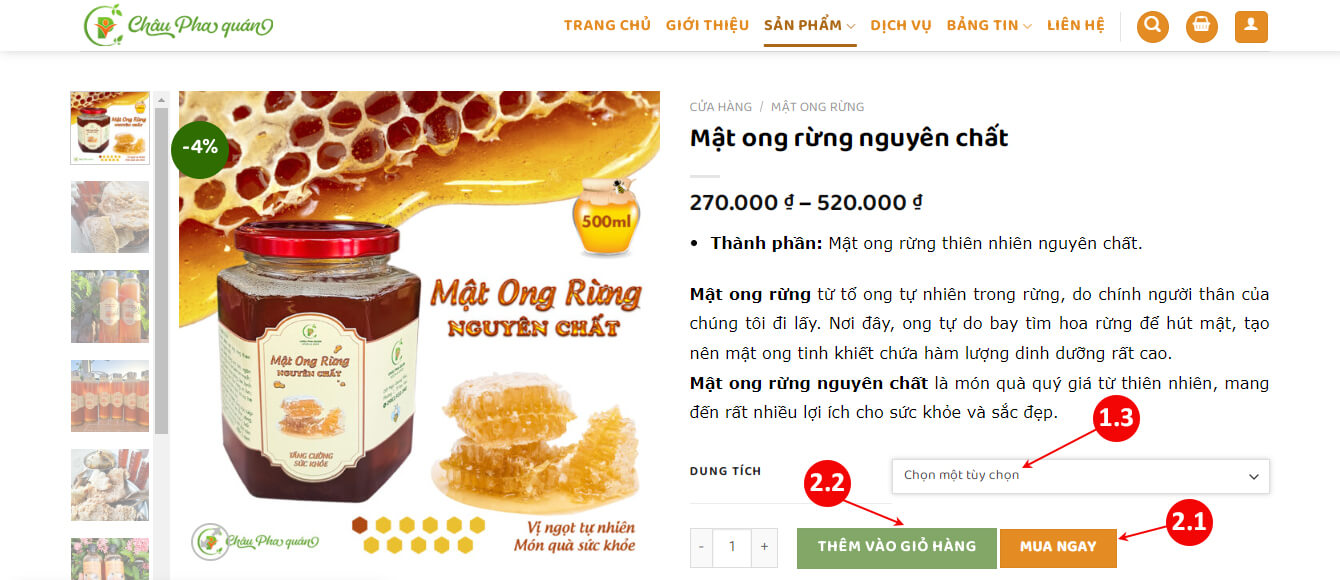Expand the BẢNG TIN menu

point(989,26)
